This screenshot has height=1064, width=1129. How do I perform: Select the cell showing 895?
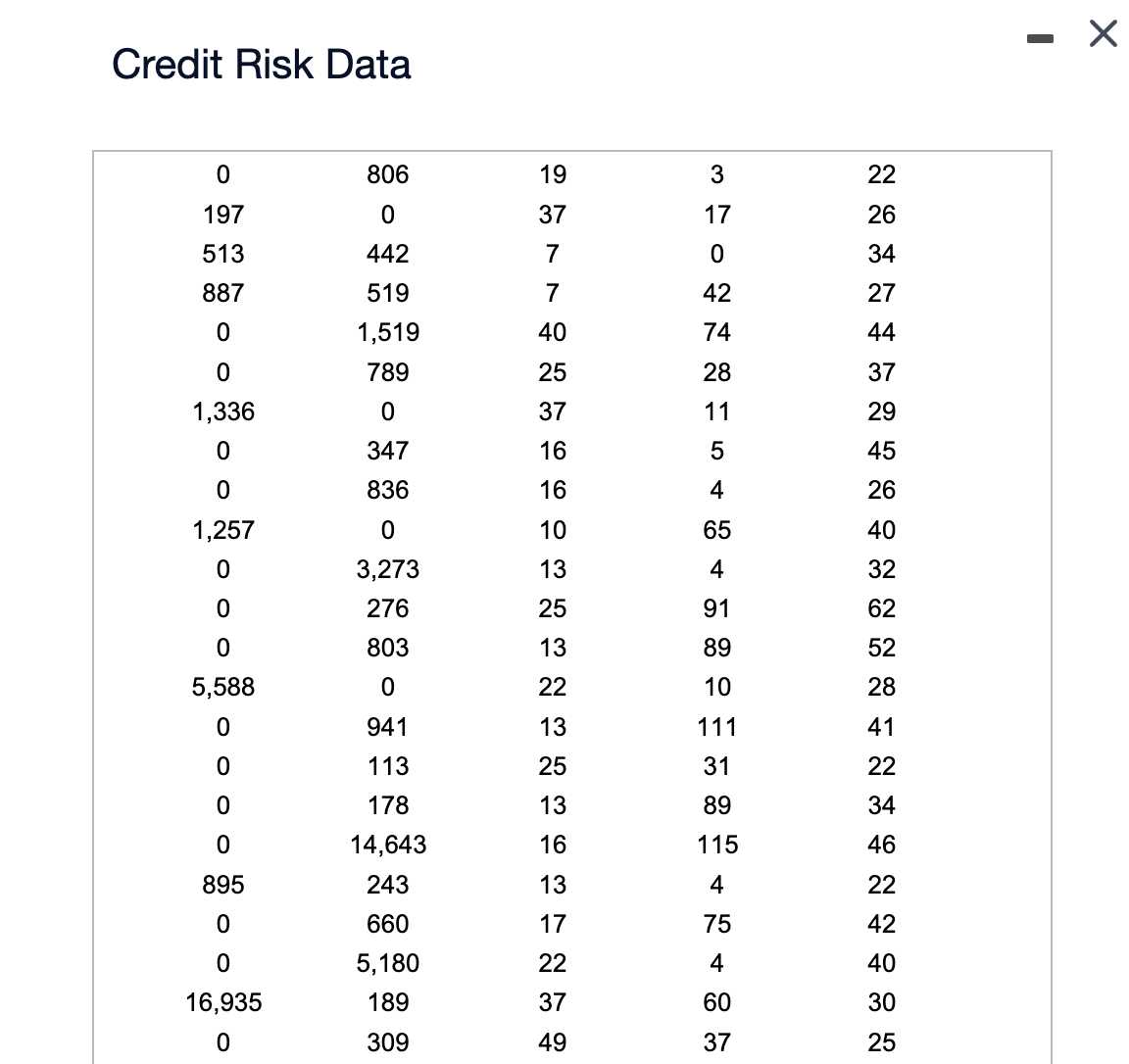(222, 884)
